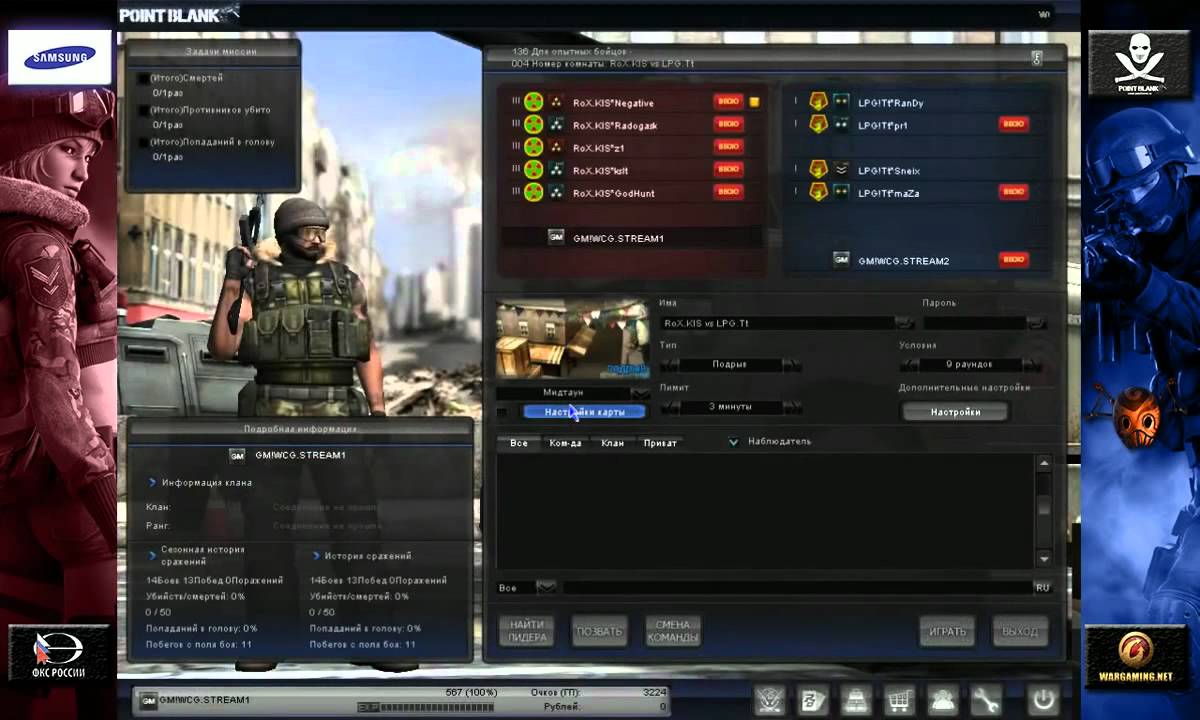This screenshot has height=720, width=1200.
Task: Click the Wargaming.net logo
Action: point(1135,656)
